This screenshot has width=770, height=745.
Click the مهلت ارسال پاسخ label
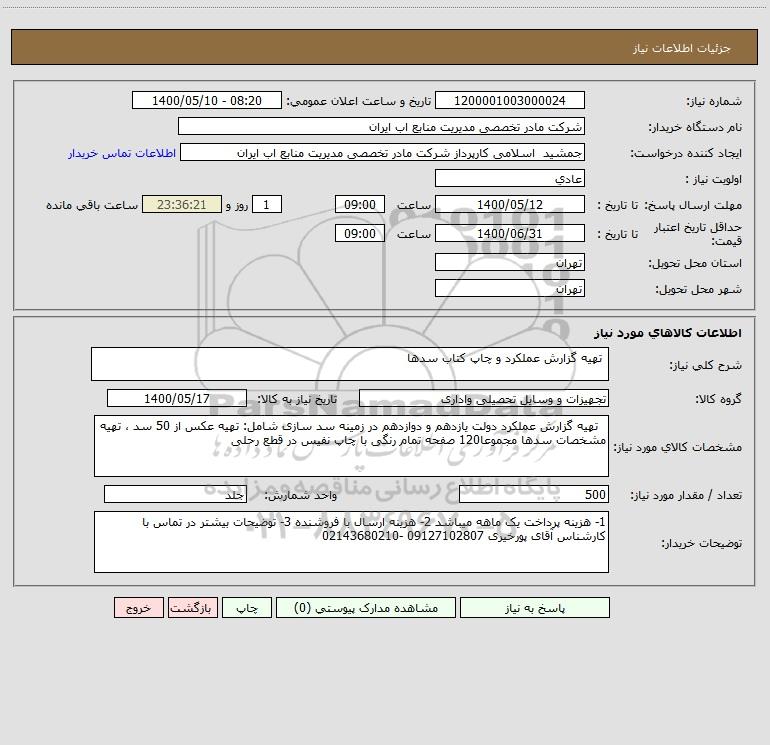pos(693,205)
